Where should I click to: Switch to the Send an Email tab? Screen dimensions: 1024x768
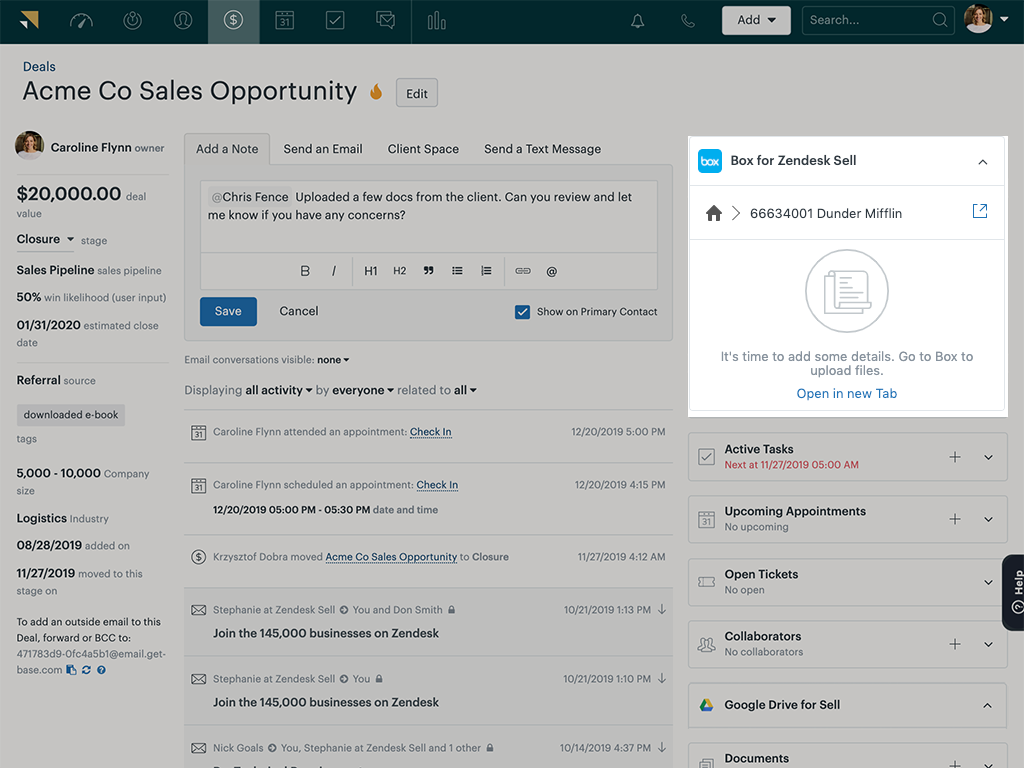[x=322, y=148]
